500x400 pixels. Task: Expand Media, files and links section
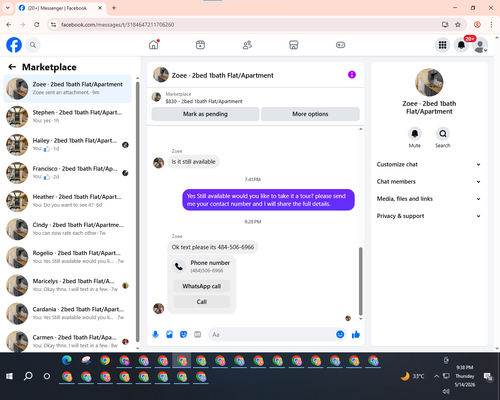[429, 199]
